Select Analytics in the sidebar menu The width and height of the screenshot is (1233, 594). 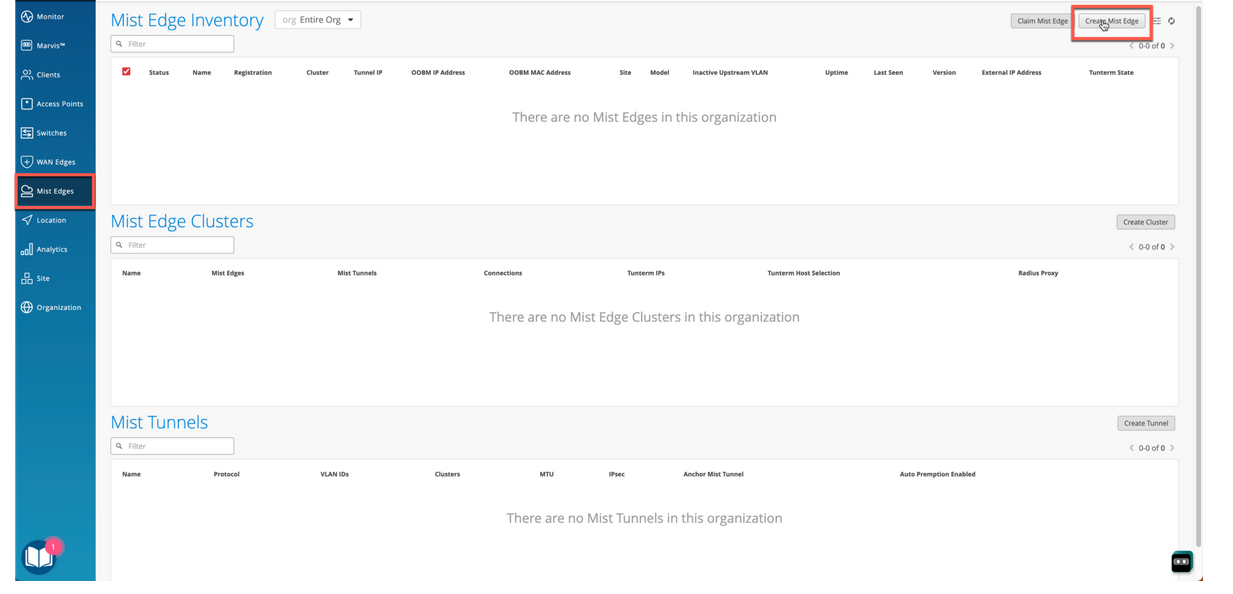(52, 249)
